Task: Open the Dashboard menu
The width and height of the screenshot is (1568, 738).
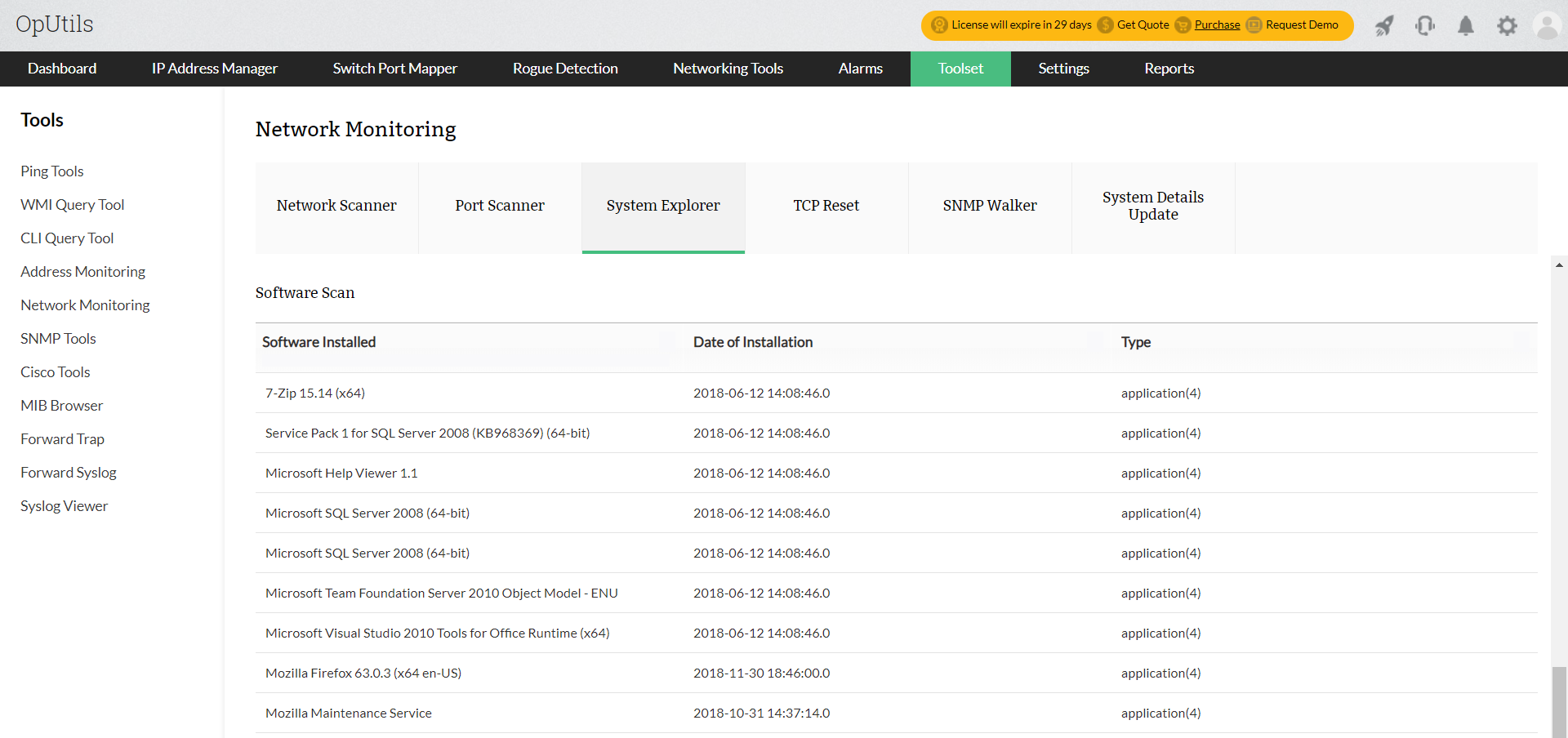Action: click(62, 69)
